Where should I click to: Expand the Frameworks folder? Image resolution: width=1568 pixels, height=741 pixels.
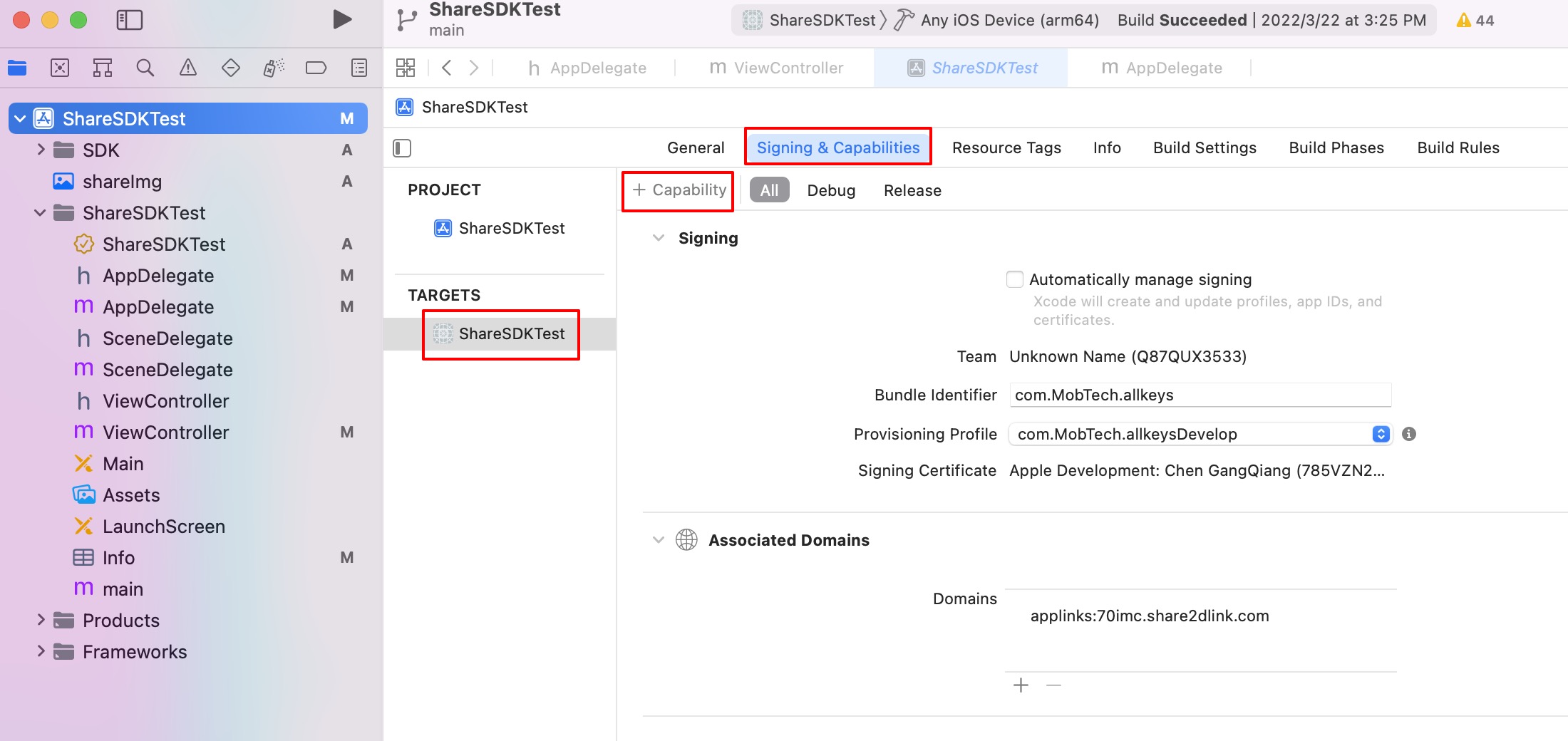tap(41, 651)
